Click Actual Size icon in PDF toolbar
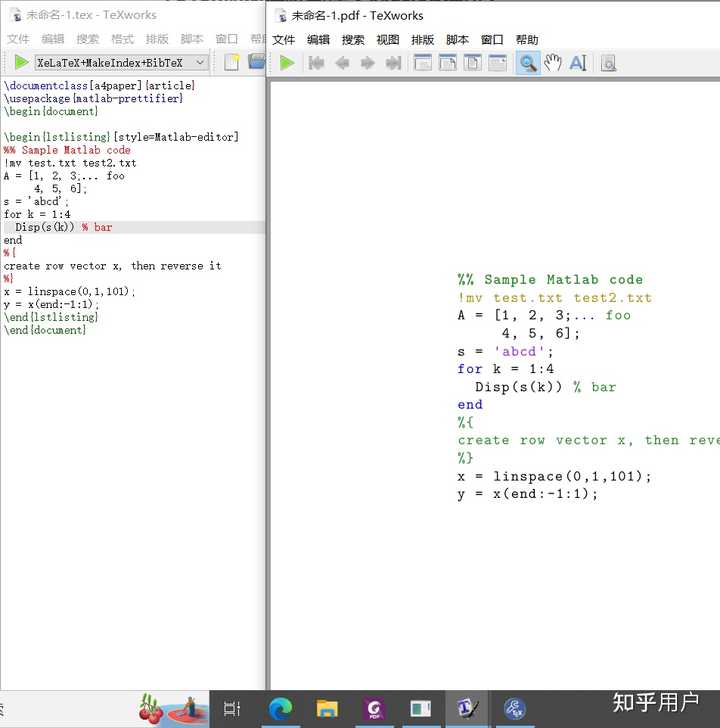This screenshot has height=728, width=720. click(422, 63)
